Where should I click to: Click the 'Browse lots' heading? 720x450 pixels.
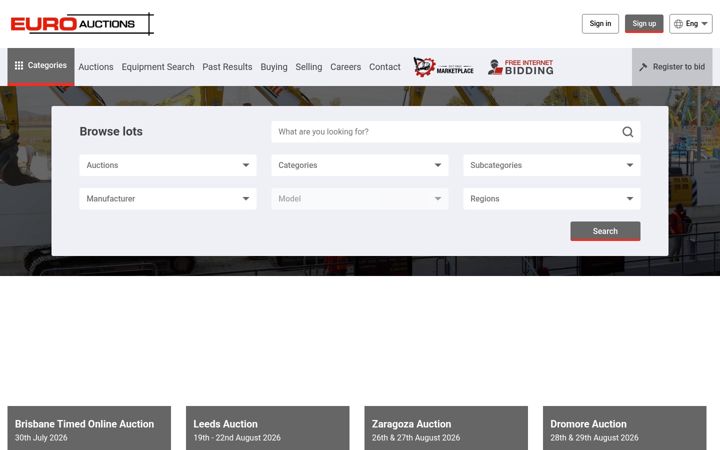(x=111, y=132)
